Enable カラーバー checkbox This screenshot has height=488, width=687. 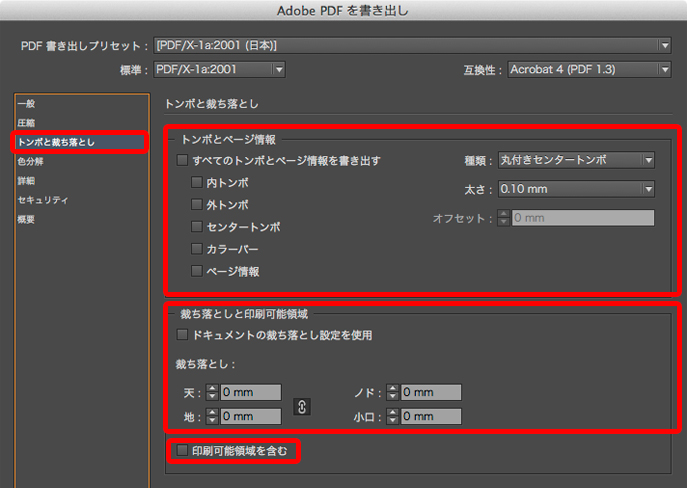196,249
